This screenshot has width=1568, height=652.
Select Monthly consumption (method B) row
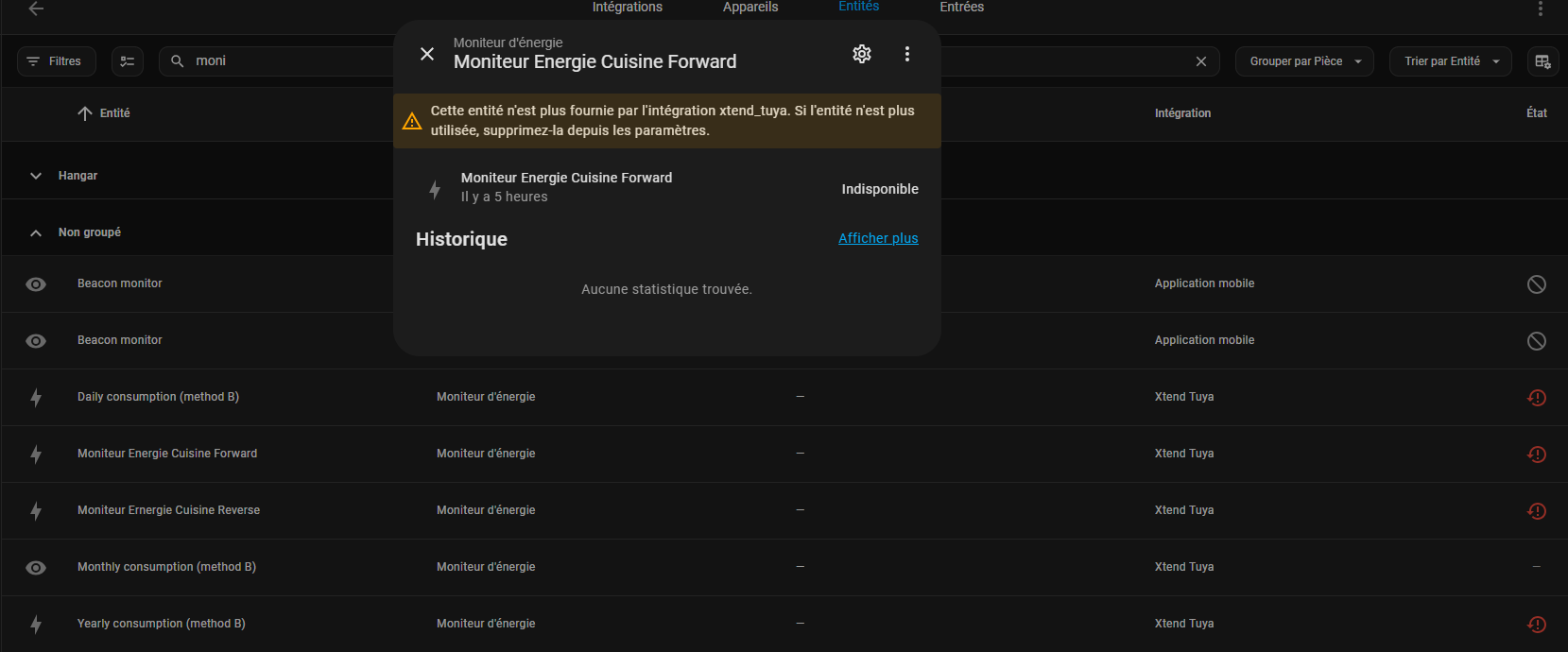click(x=166, y=567)
